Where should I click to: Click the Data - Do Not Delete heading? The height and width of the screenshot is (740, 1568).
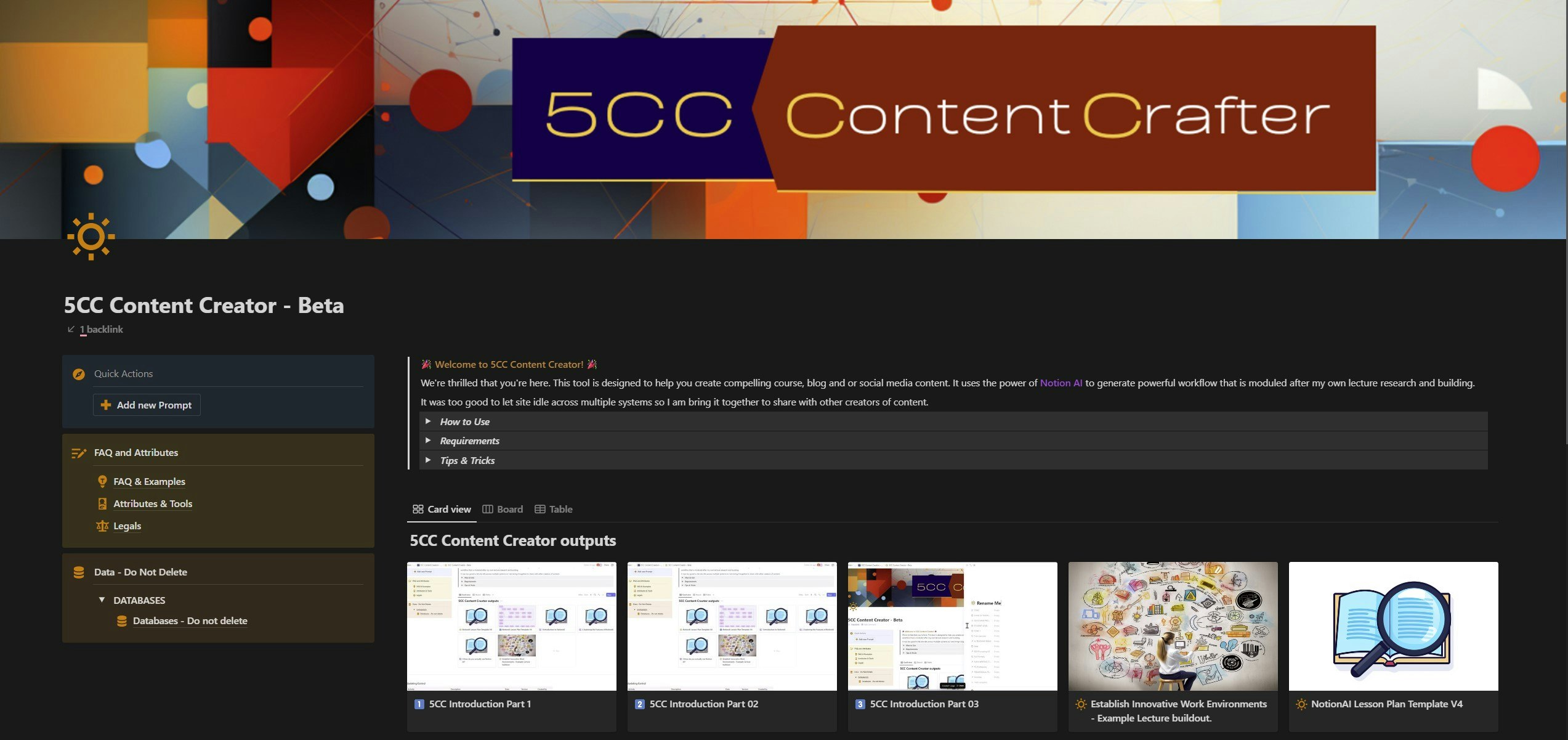tap(140, 572)
